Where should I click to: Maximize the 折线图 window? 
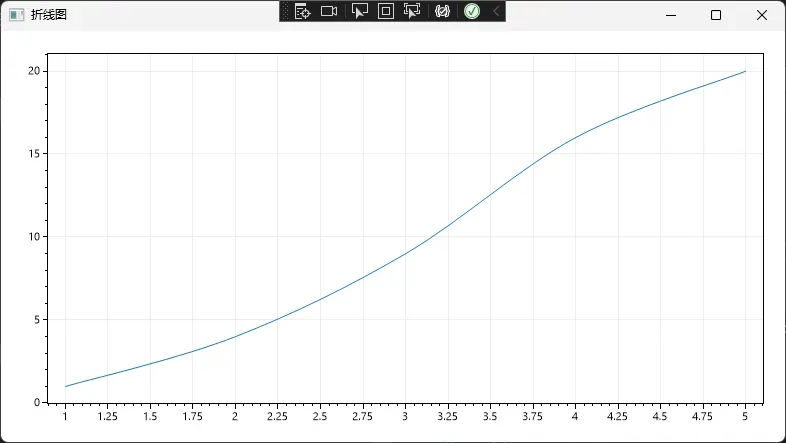point(716,15)
